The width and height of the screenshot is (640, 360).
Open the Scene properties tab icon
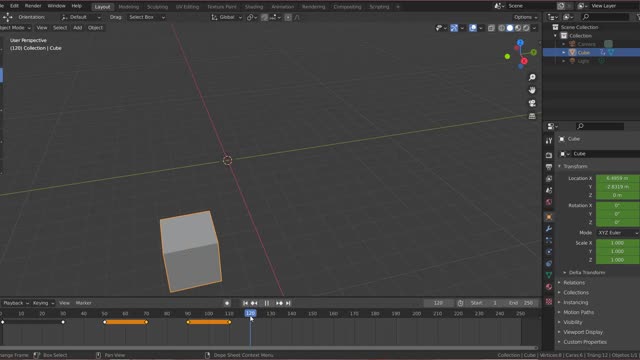click(549, 190)
